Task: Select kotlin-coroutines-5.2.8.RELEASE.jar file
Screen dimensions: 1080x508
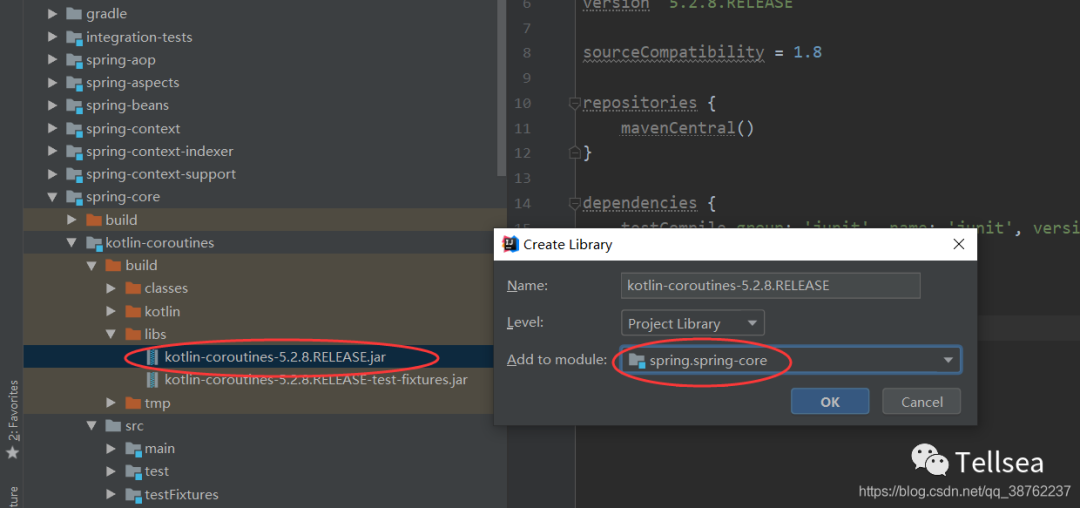Action: pos(276,357)
